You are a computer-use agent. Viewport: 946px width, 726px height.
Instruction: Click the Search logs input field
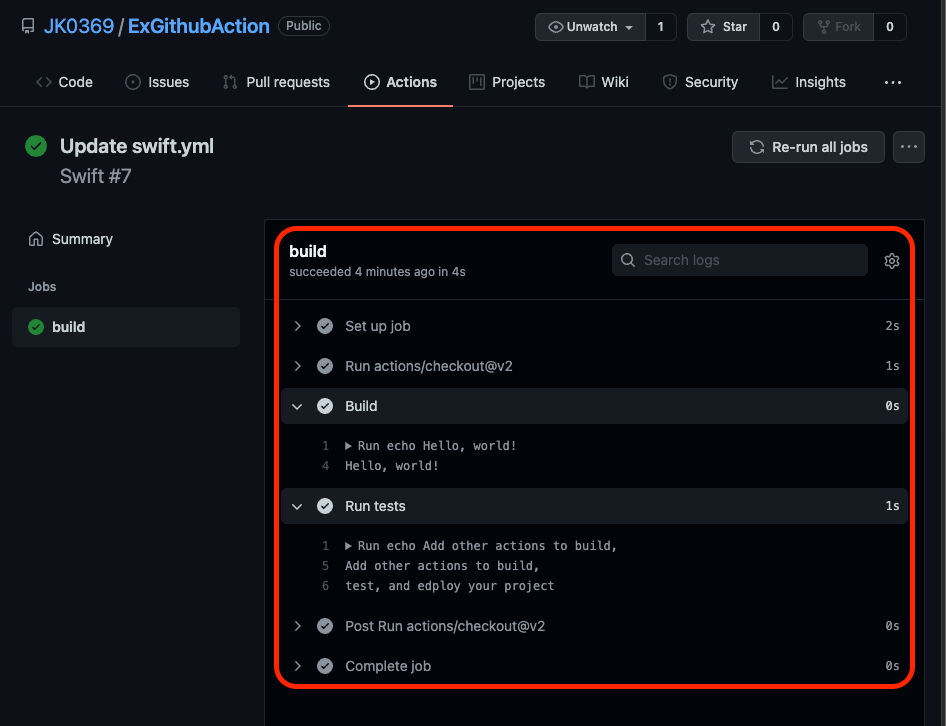click(740, 260)
